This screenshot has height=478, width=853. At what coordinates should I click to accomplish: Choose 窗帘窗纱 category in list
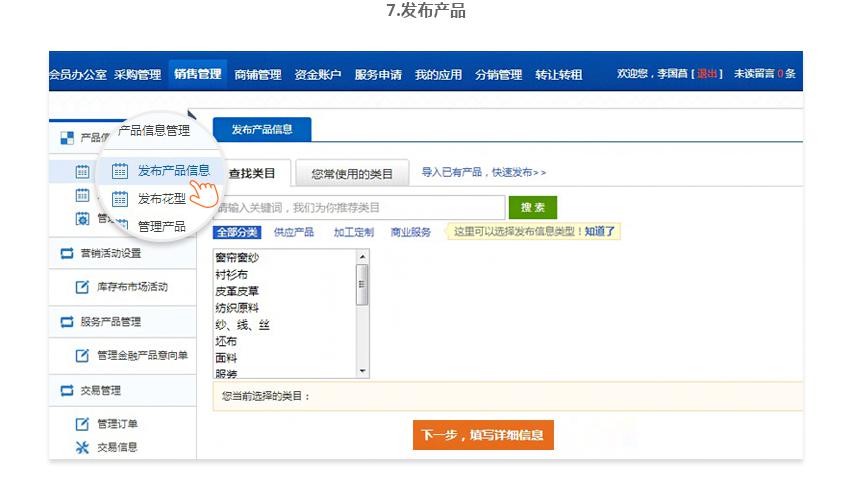coord(237,257)
